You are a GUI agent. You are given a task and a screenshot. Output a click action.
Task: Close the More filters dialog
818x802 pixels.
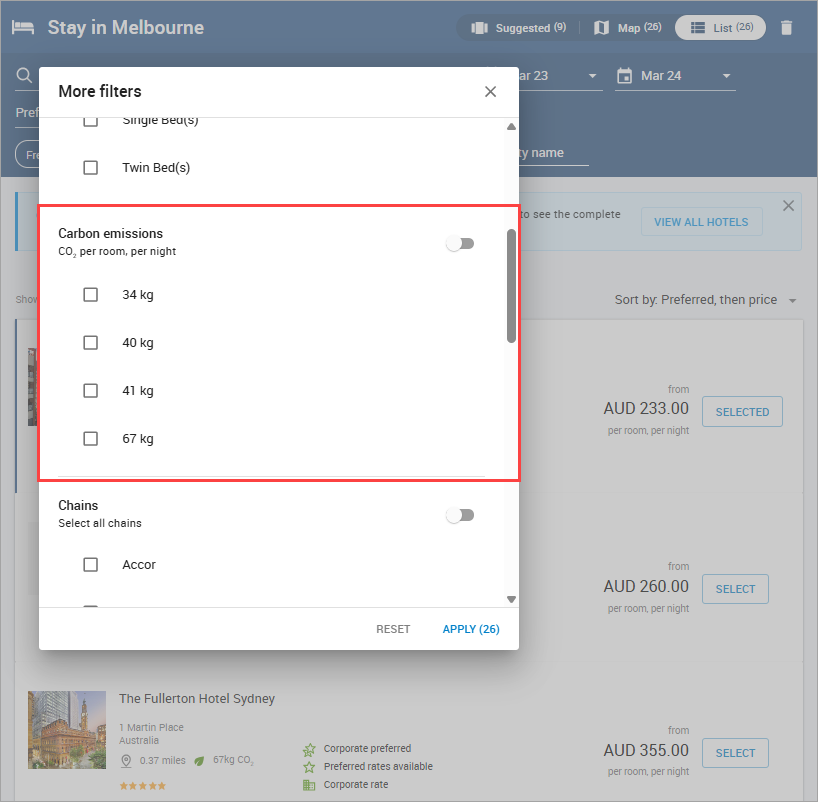point(490,92)
